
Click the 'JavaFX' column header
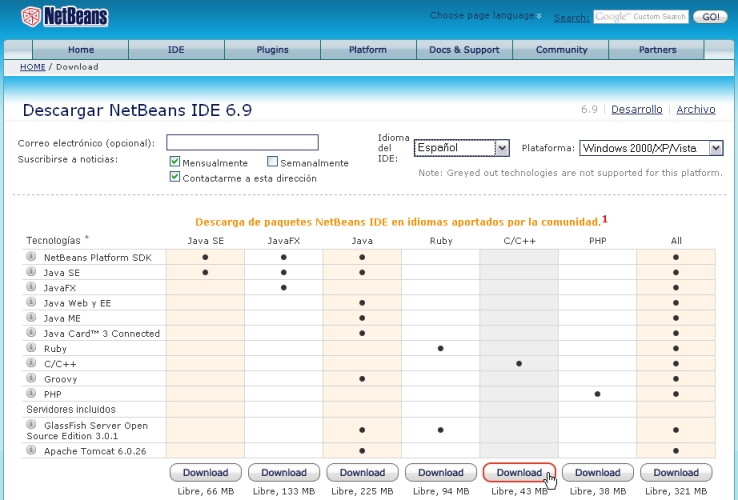tap(284, 241)
